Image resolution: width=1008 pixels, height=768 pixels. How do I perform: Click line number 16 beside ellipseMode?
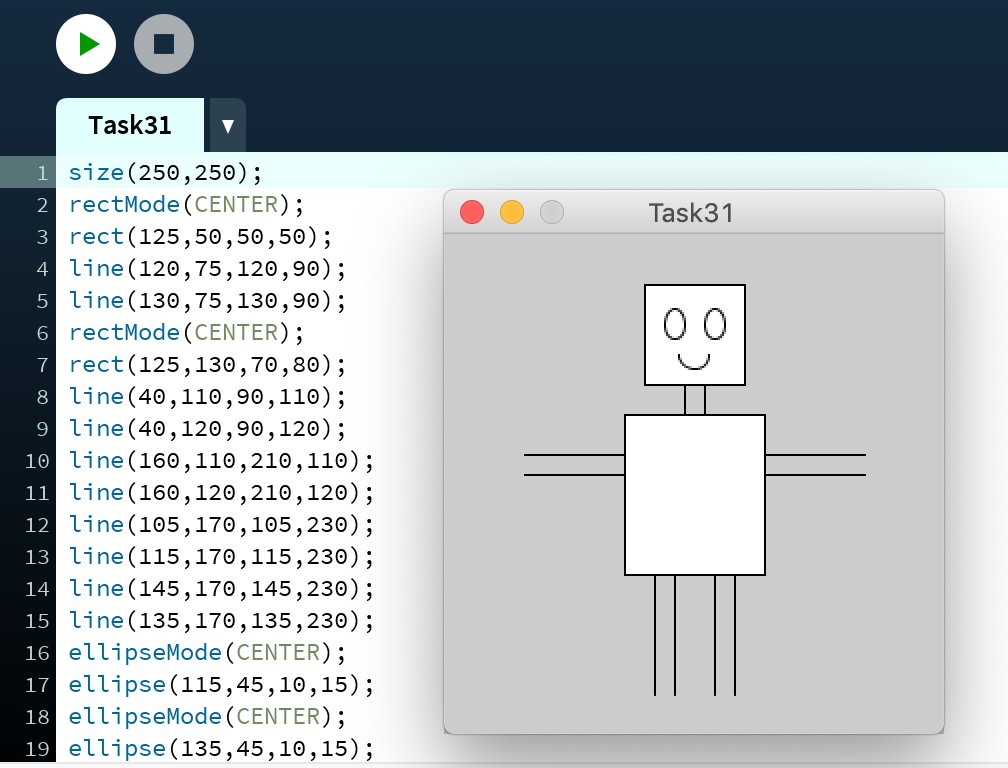point(37,652)
